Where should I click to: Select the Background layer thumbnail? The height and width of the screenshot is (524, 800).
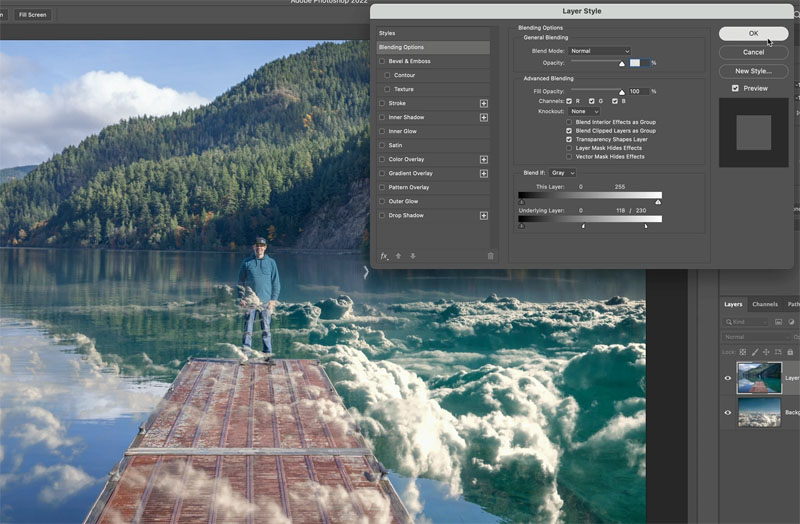tap(759, 412)
